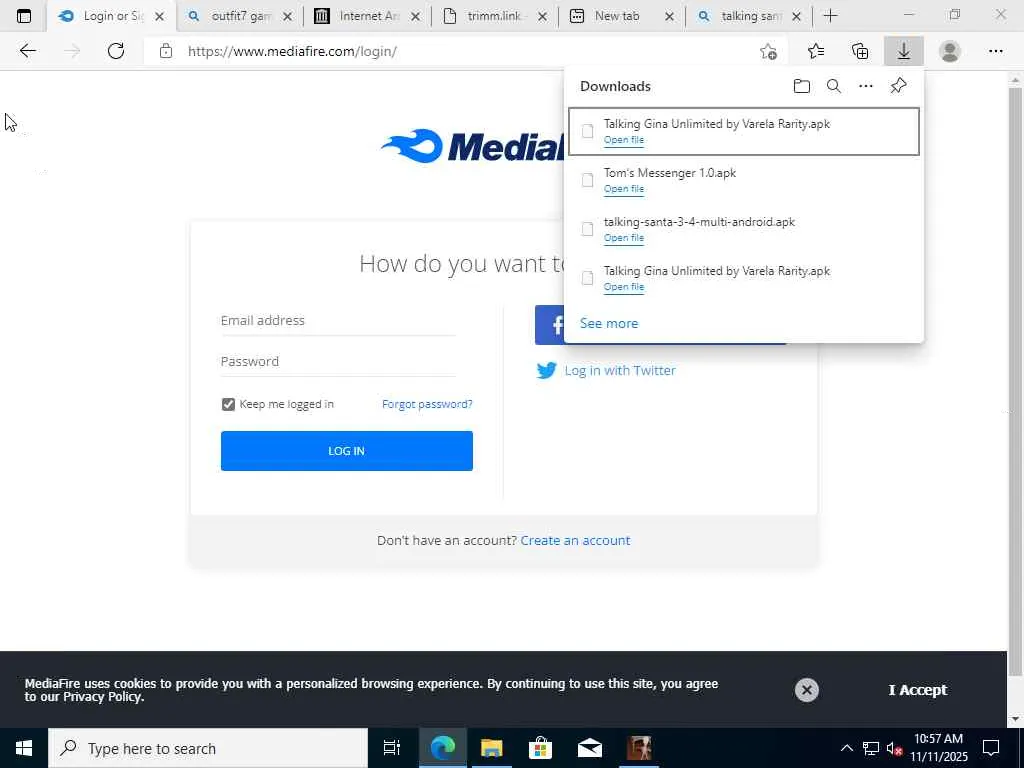Go back to the previous page
Image resolution: width=1024 pixels, height=768 pixels.
pyautogui.click(x=27, y=51)
